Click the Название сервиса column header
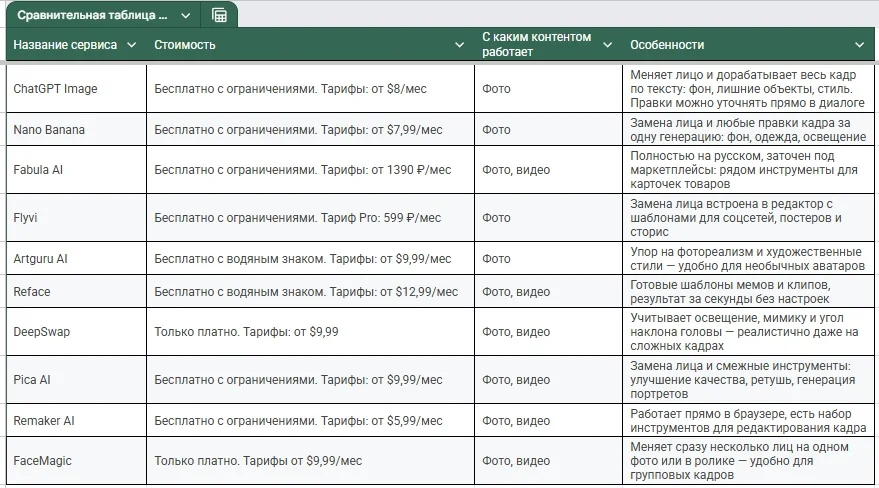The image size is (879, 488). pyautogui.click(x=65, y=45)
